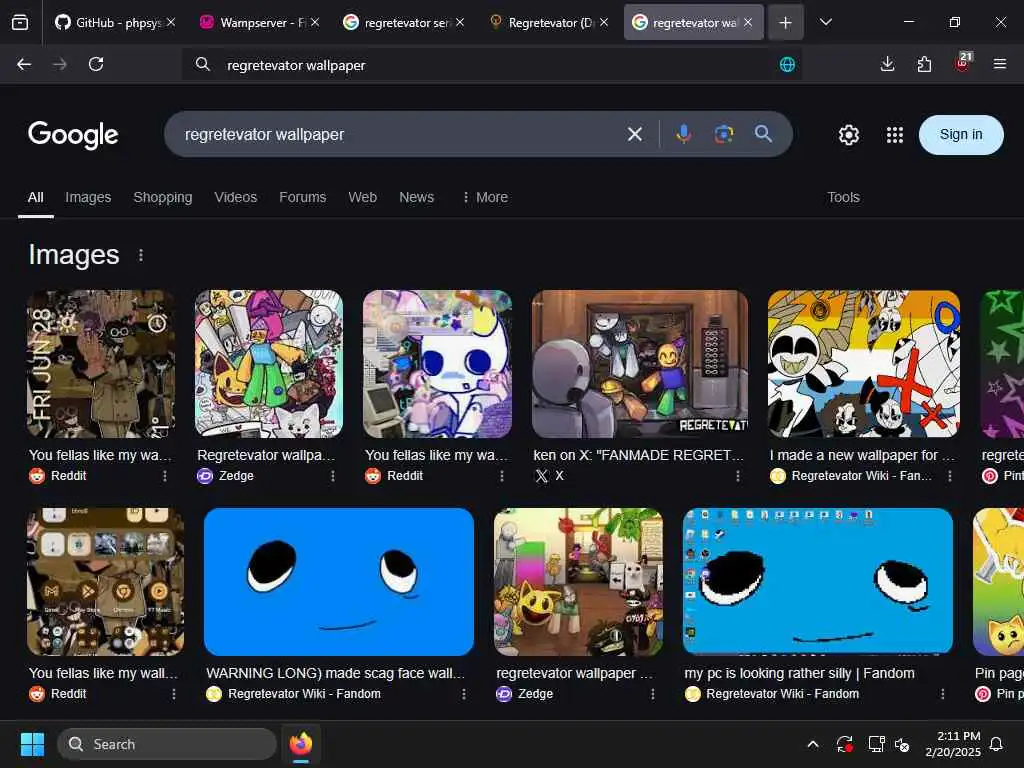This screenshot has width=1024, height=768.
Task: Click into the Google search field
Action: 398,135
